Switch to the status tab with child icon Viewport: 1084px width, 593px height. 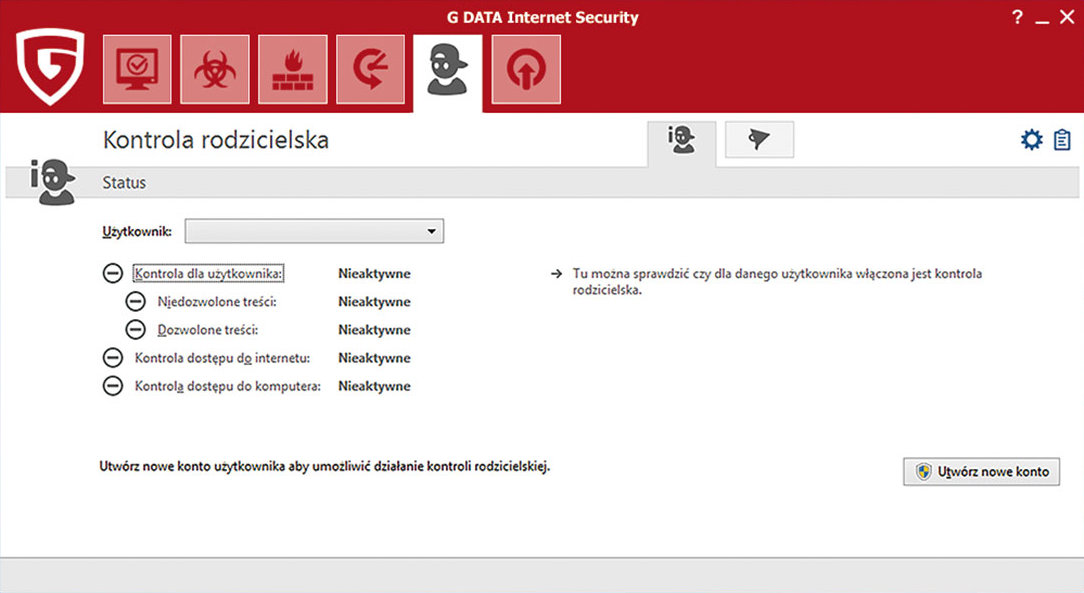coord(682,141)
